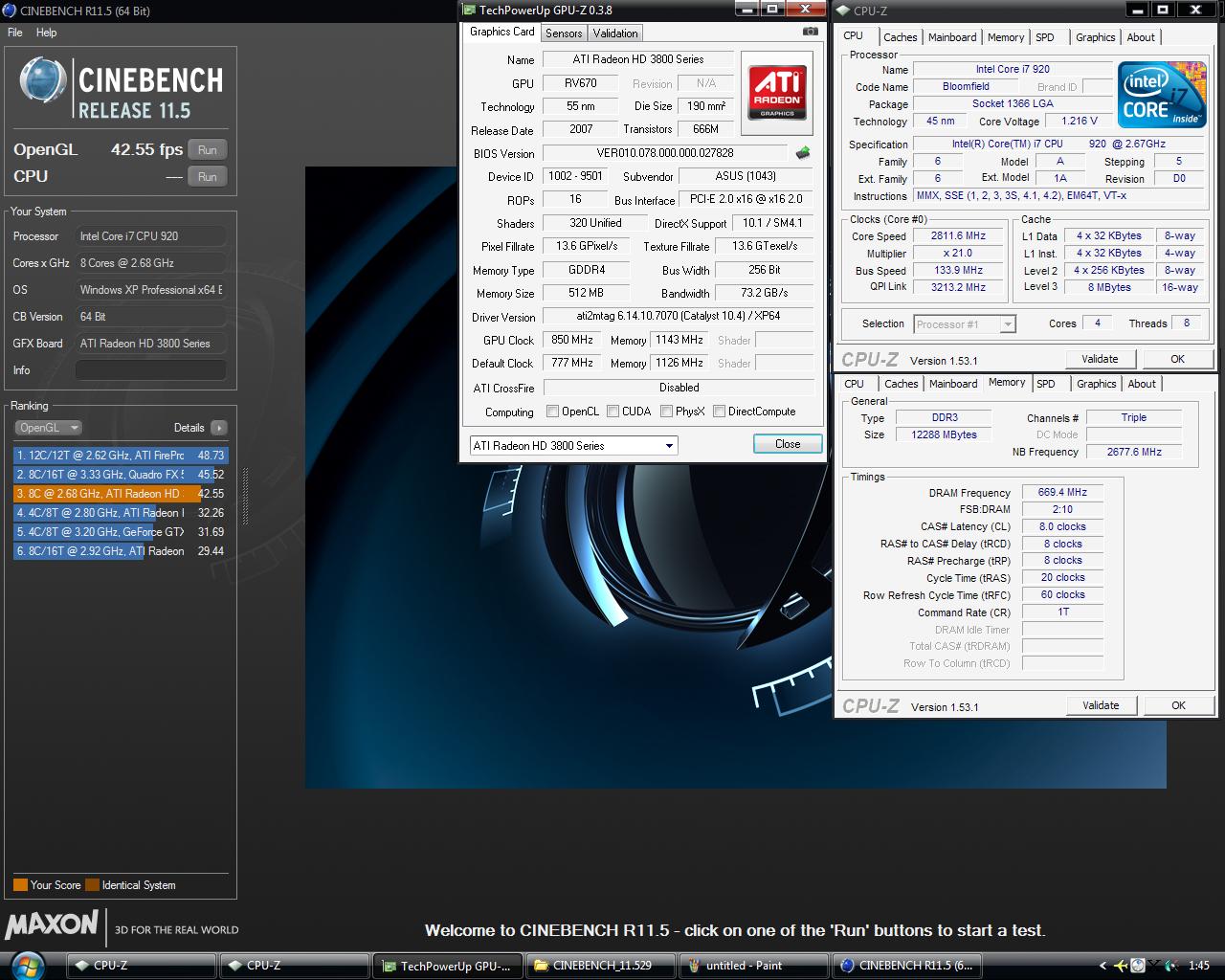Switch to CINEBENCH R11.5 taskbar button

905,966
